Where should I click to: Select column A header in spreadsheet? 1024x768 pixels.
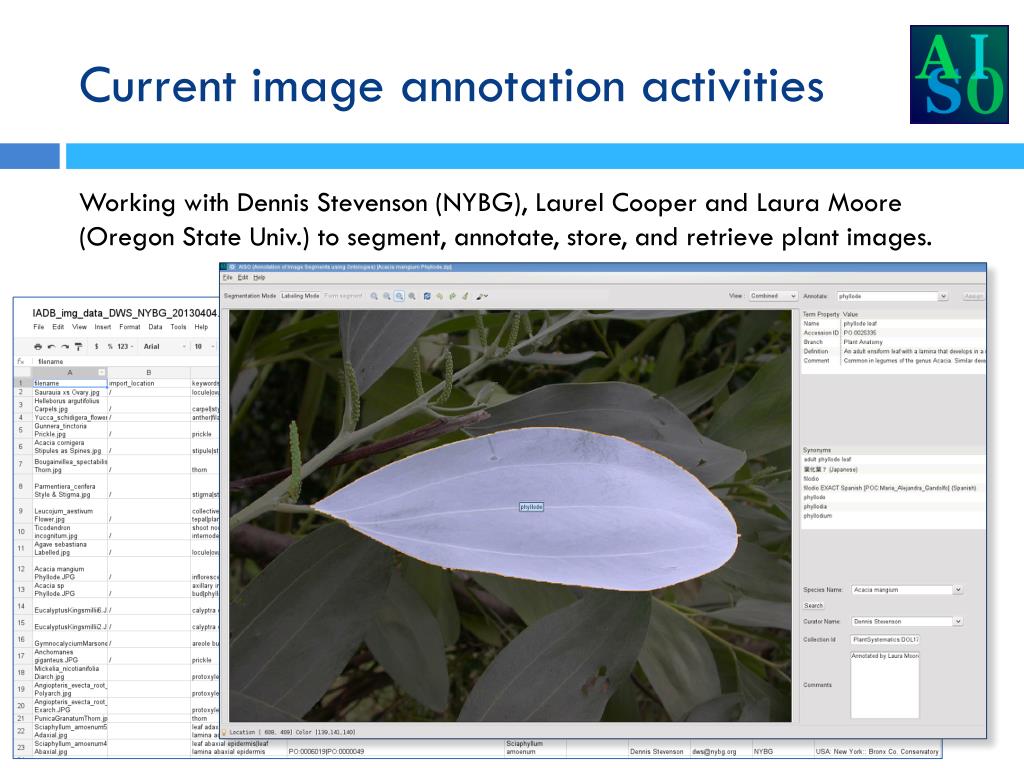[70, 372]
